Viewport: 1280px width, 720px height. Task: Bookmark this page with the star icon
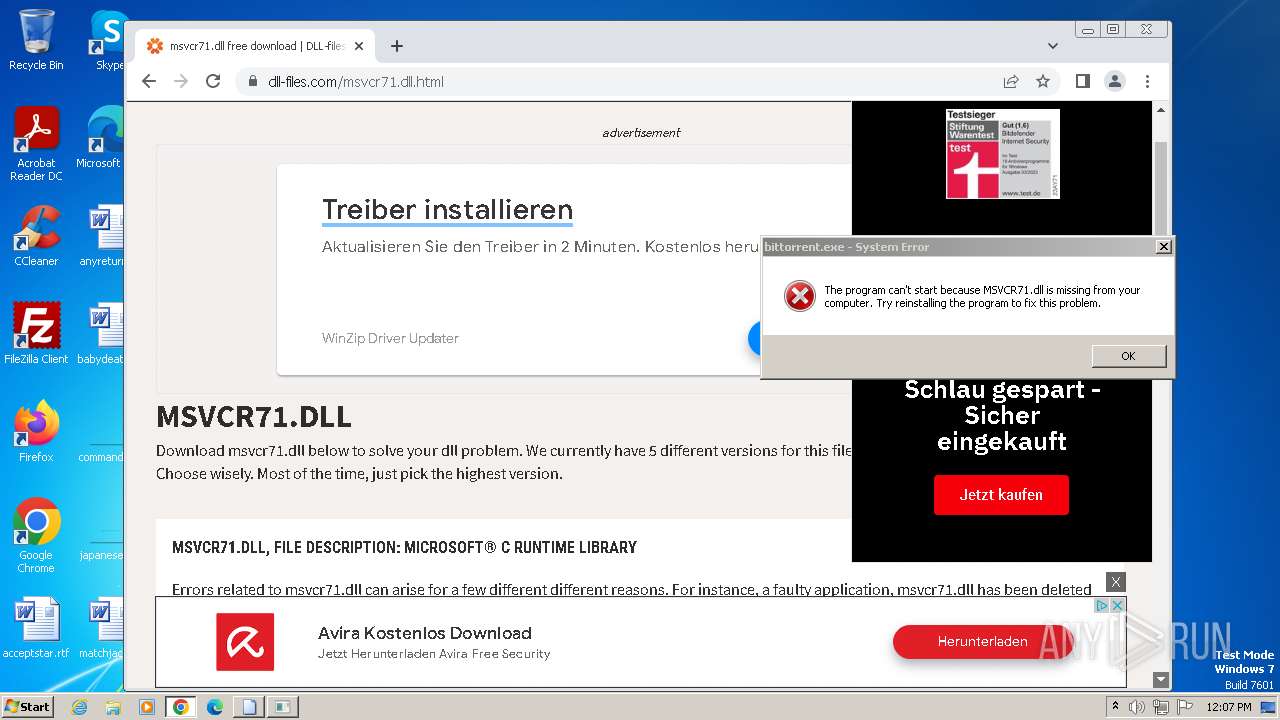1043,81
